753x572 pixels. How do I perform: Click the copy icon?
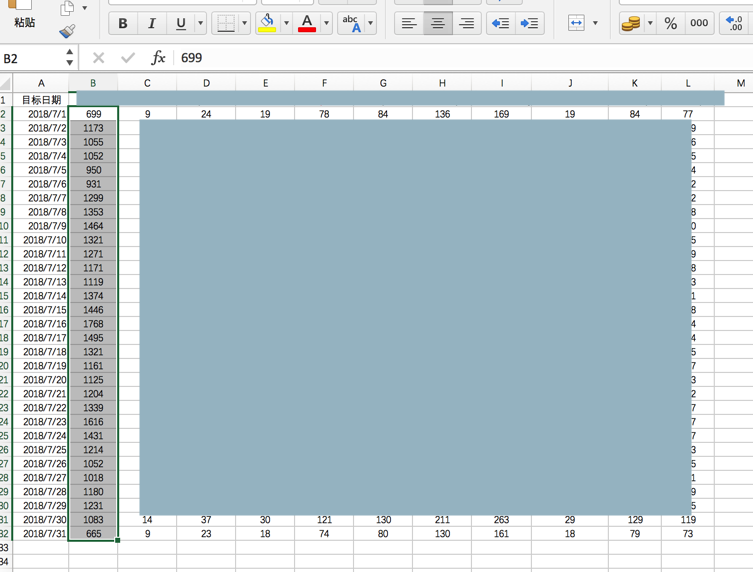67,8
